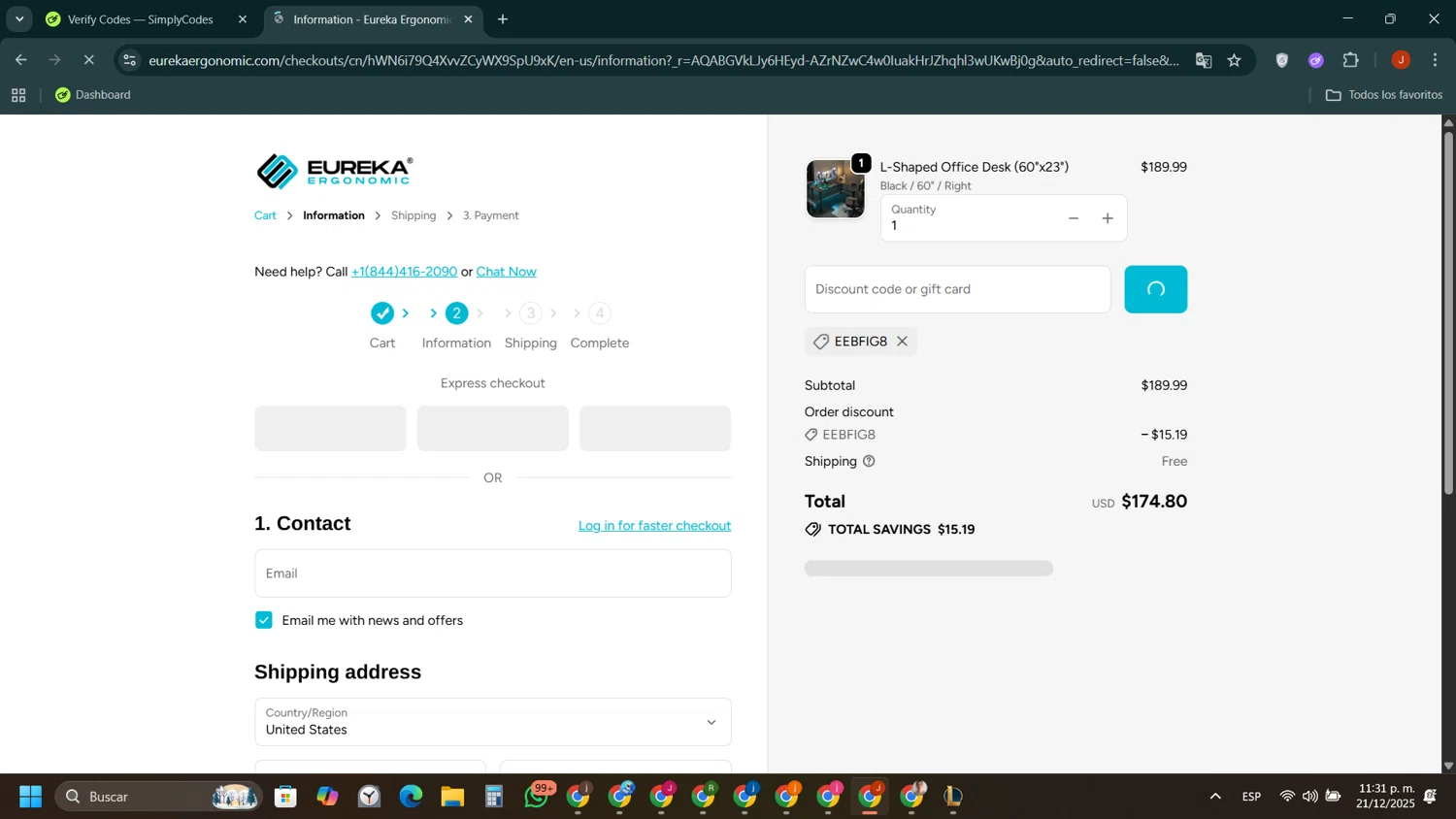Viewport: 1456px width, 819px height.
Task: Click the Buscar taskbar search box
Action: coord(158,797)
